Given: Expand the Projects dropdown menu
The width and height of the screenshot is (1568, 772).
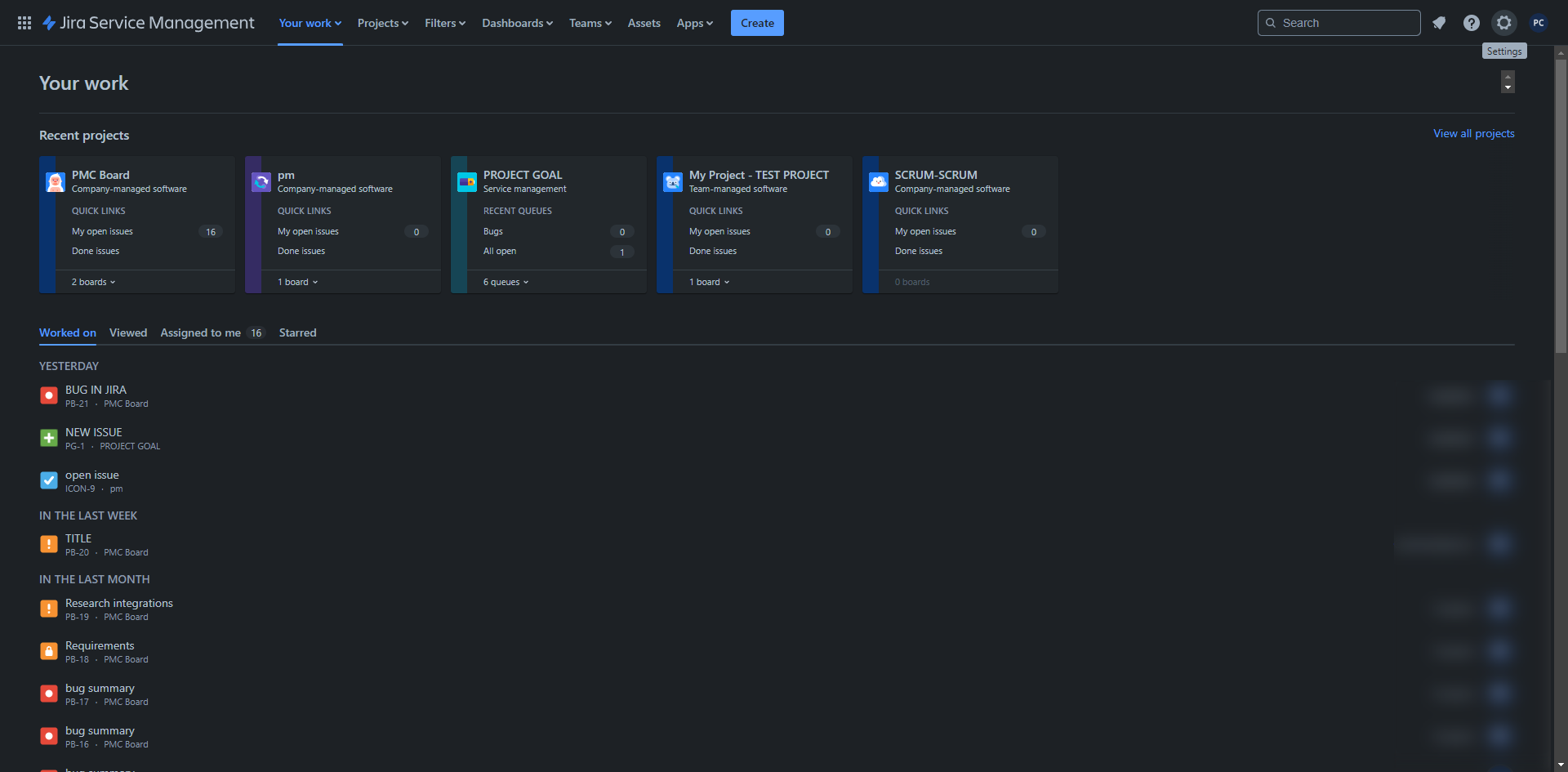Looking at the screenshot, I should click(x=383, y=23).
